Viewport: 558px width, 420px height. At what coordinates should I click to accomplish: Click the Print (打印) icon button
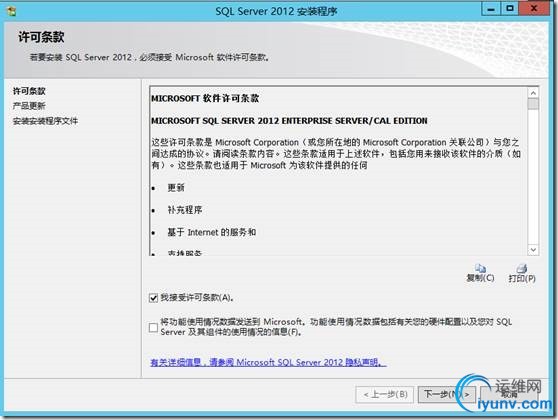522,273
